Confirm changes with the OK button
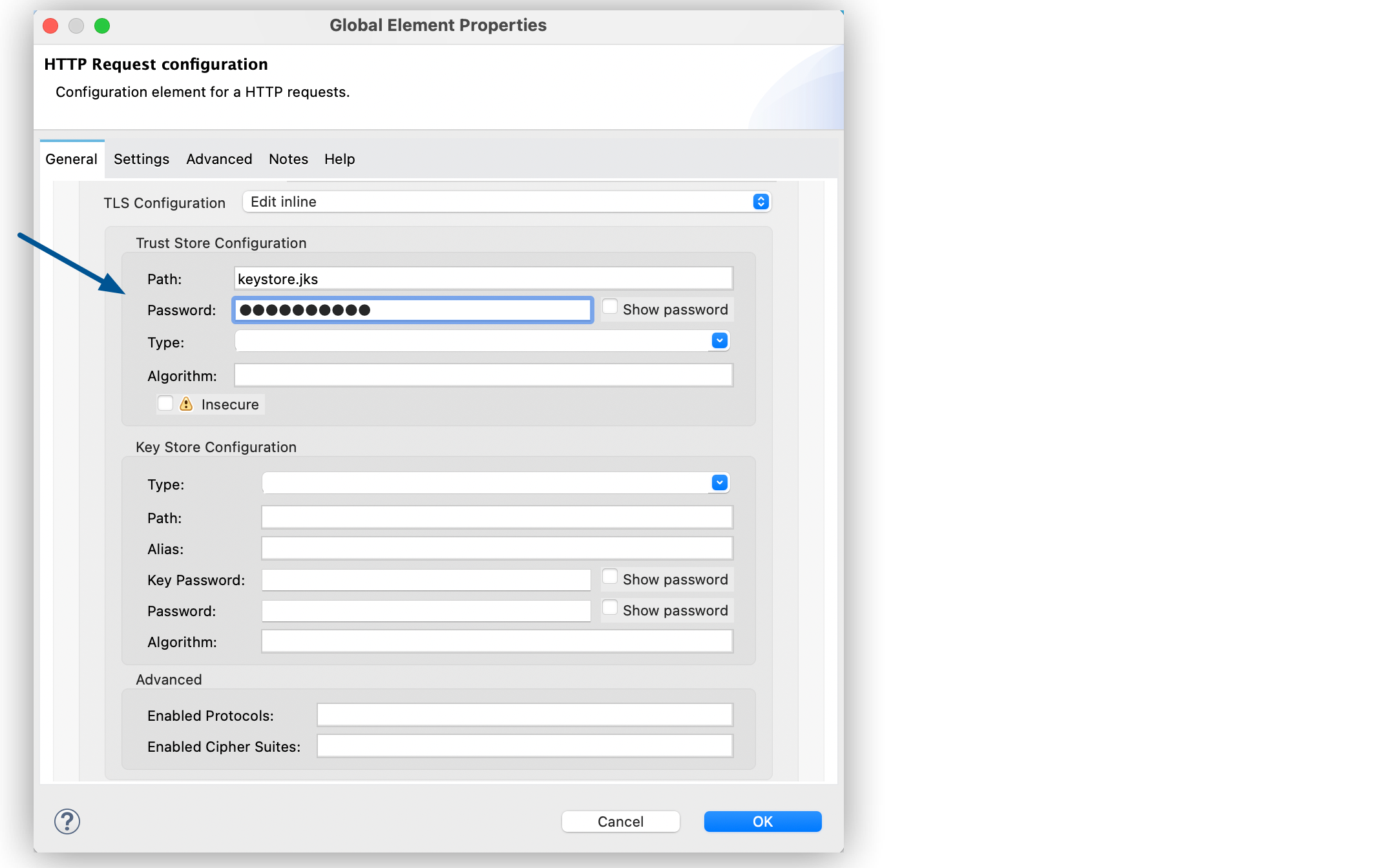Viewport: 1384px width, 868px height. (x=762, y=821)
